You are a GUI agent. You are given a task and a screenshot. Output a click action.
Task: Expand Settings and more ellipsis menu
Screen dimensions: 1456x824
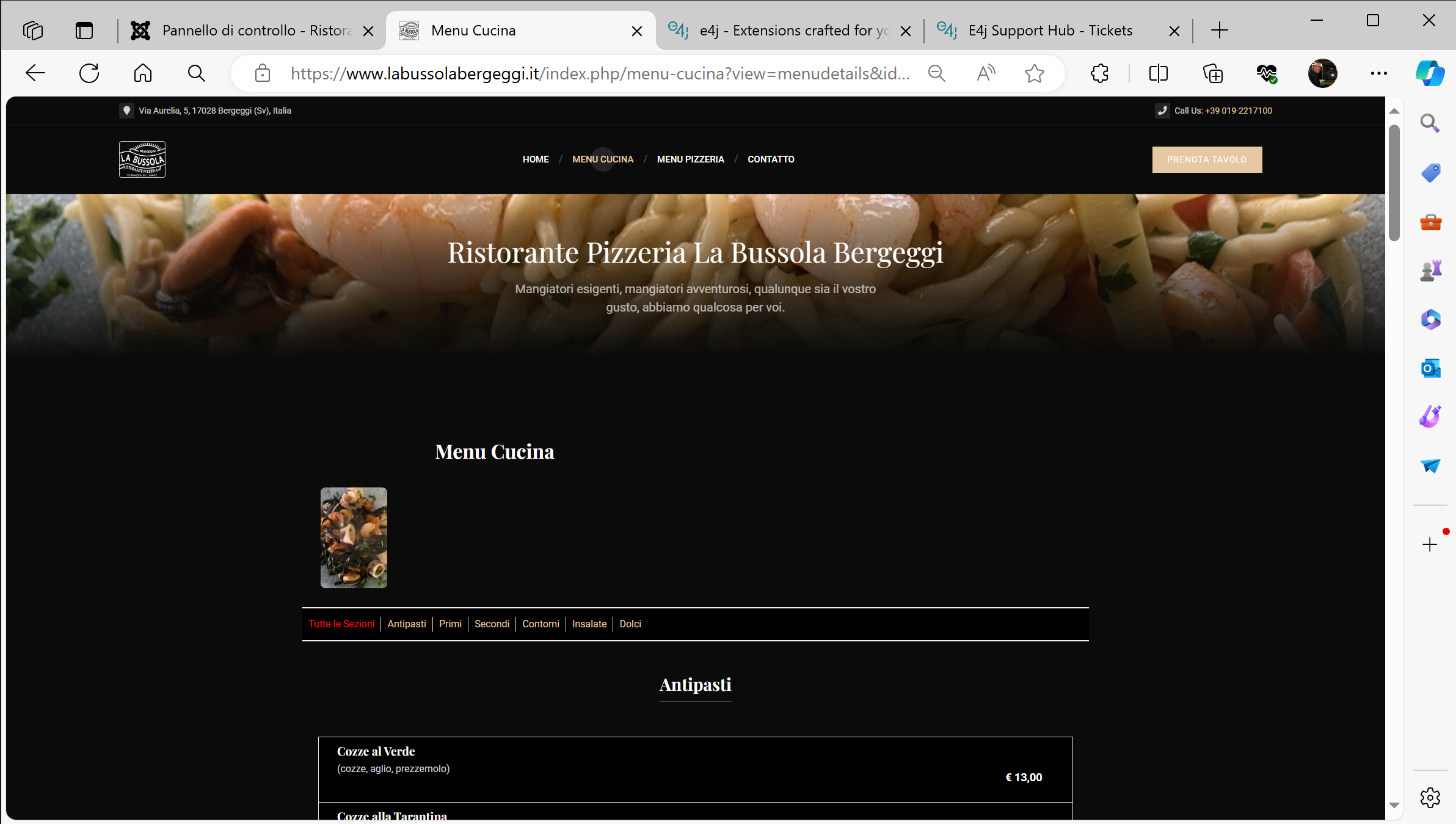click(x=1378, y=73)
